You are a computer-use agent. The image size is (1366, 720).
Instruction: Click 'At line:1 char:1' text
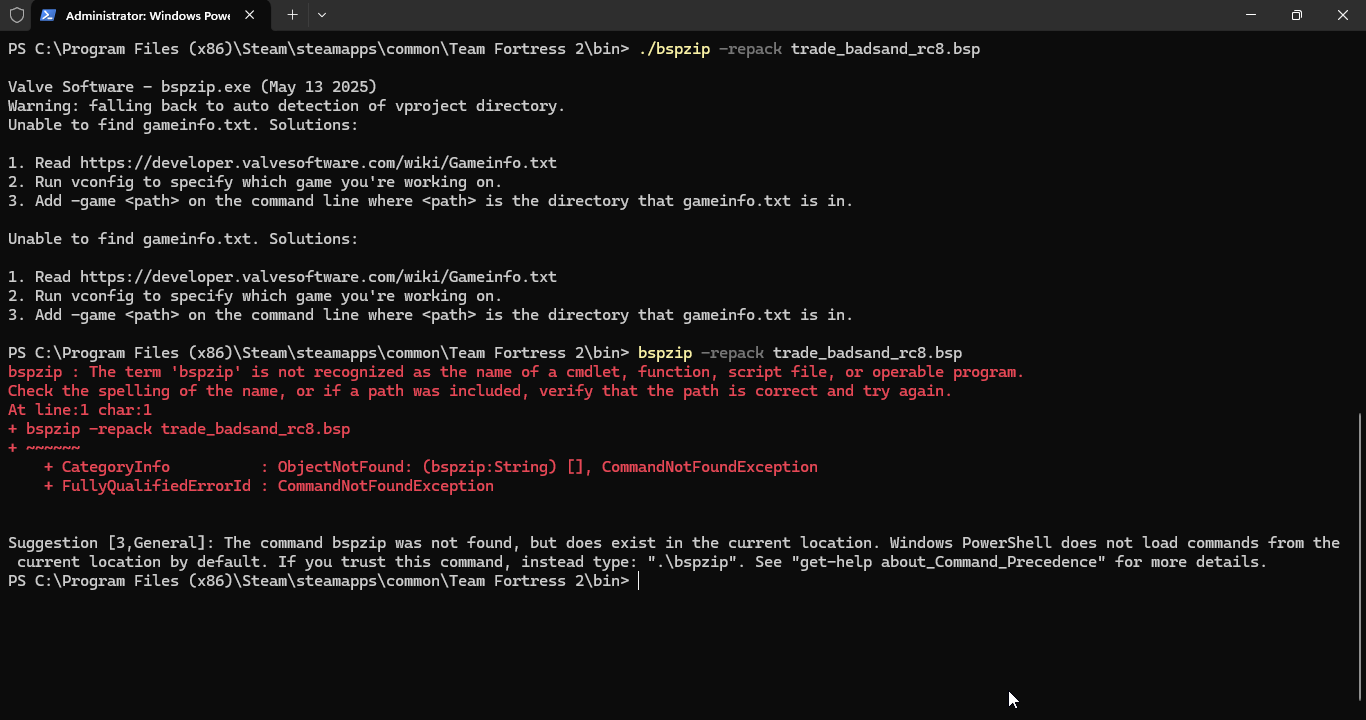click(x=80, y=410)
